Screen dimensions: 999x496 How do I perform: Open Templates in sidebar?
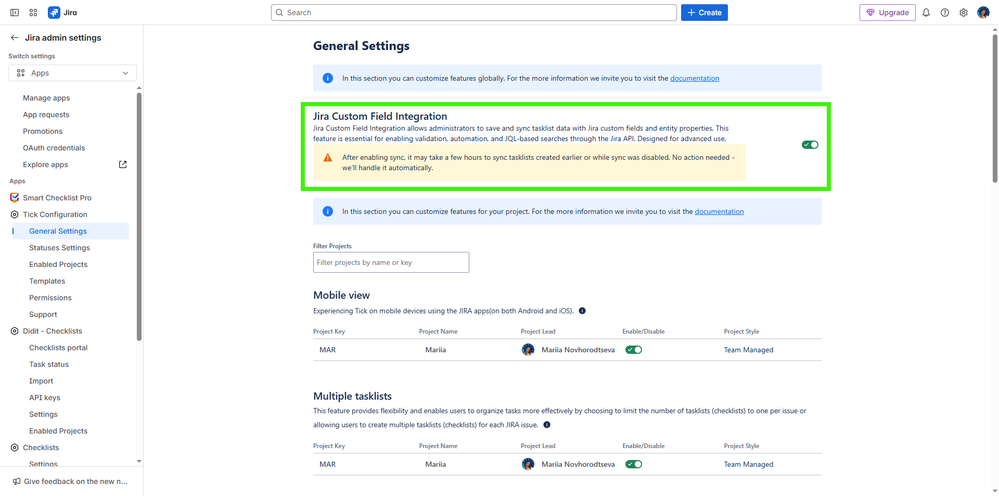point(47,281)
